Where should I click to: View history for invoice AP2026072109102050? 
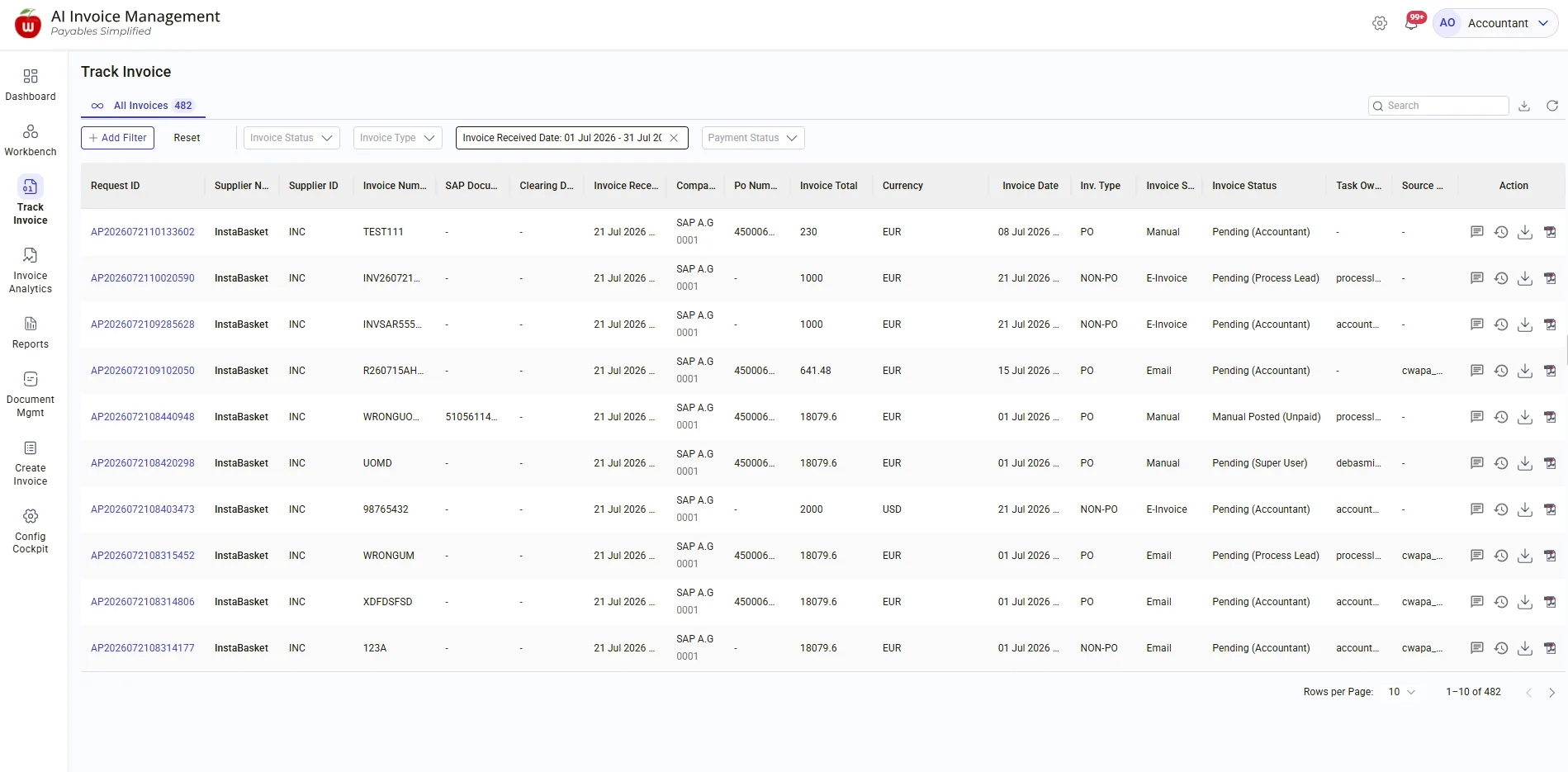pos(1501,371)
